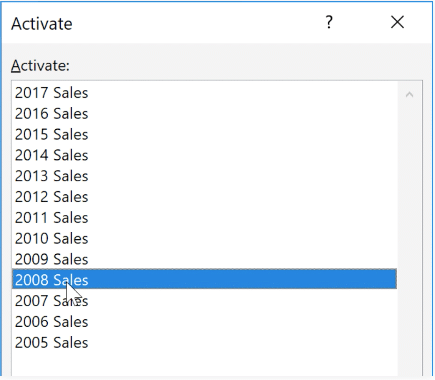Viewport: 435px width, 380px height.
Task: Choose 2006 Sales from the list
Action: point(204,322)
